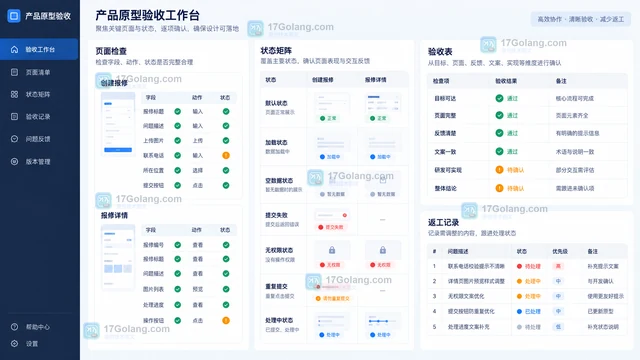Click green field check beside 提交按钮
Image resolution: width=640 pixels, height=360 pixels.
tap(178, 185)
